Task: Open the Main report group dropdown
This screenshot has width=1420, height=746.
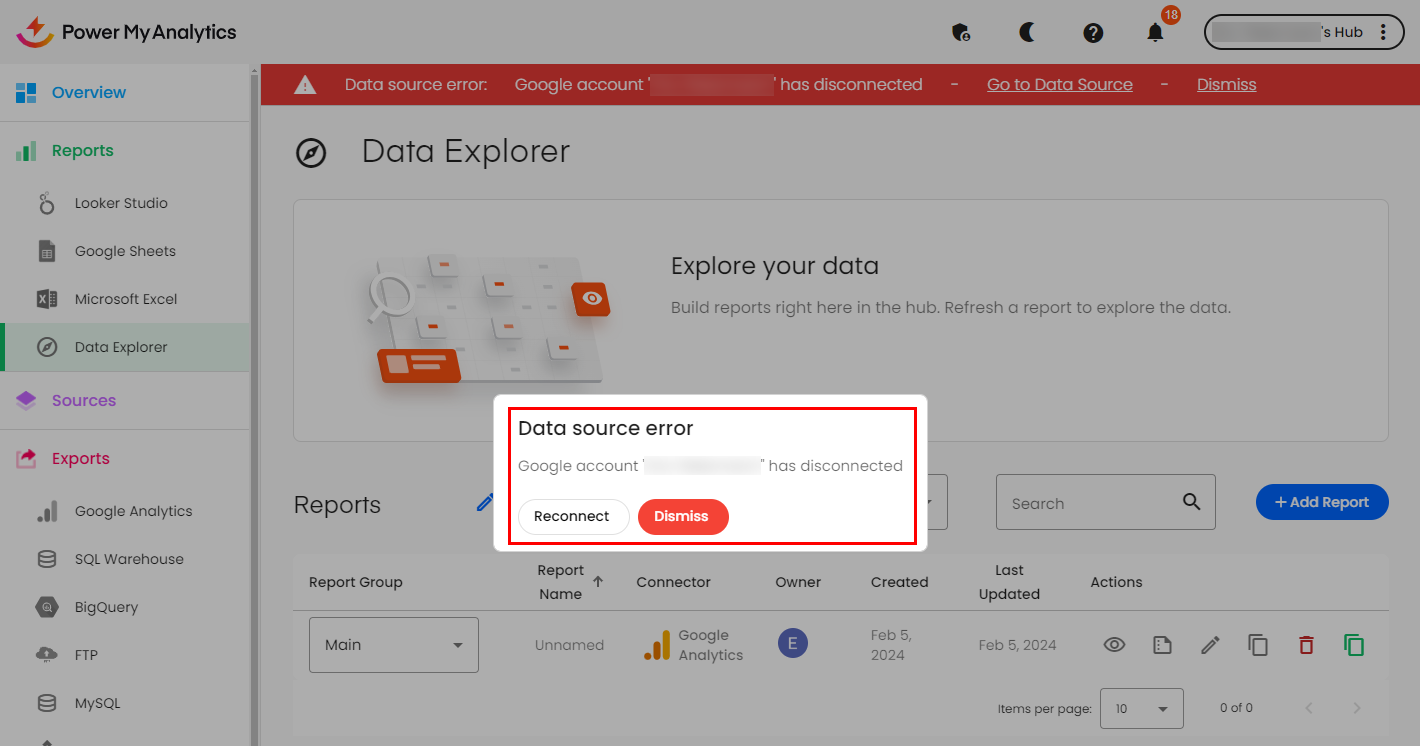Action: [x=393, y=645]
